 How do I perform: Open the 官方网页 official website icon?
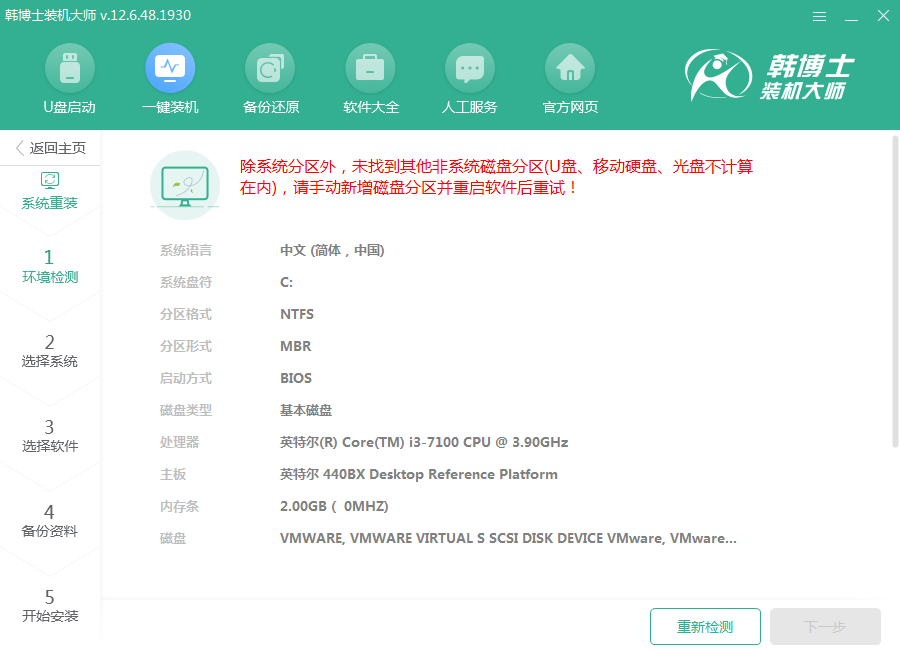pos(570,68)
